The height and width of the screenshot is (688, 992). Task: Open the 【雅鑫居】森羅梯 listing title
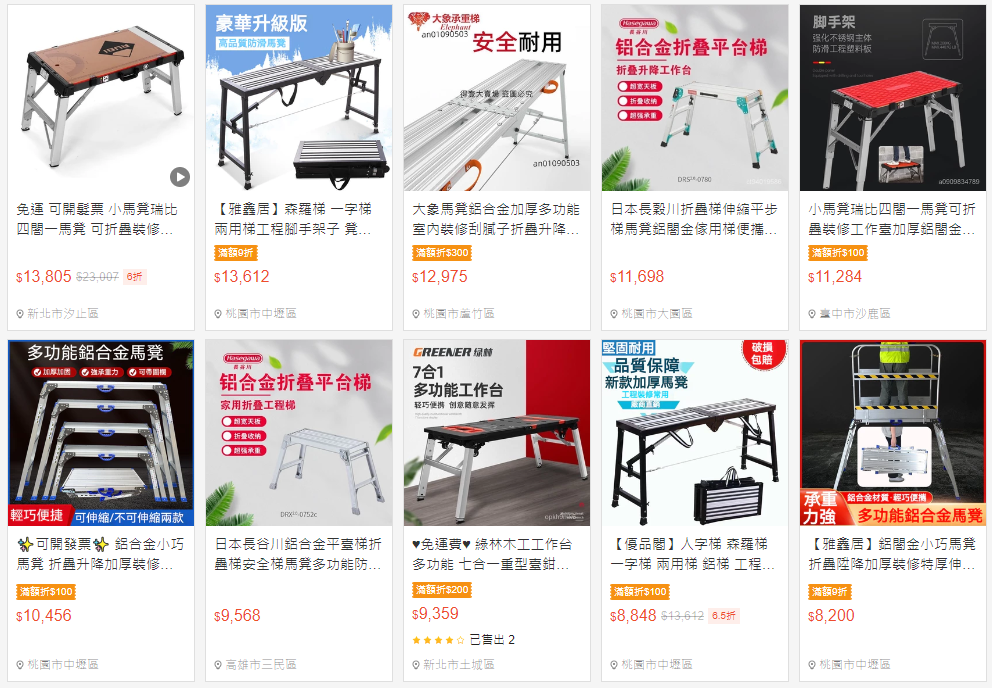pyautogui.click(x=294, y=219)
